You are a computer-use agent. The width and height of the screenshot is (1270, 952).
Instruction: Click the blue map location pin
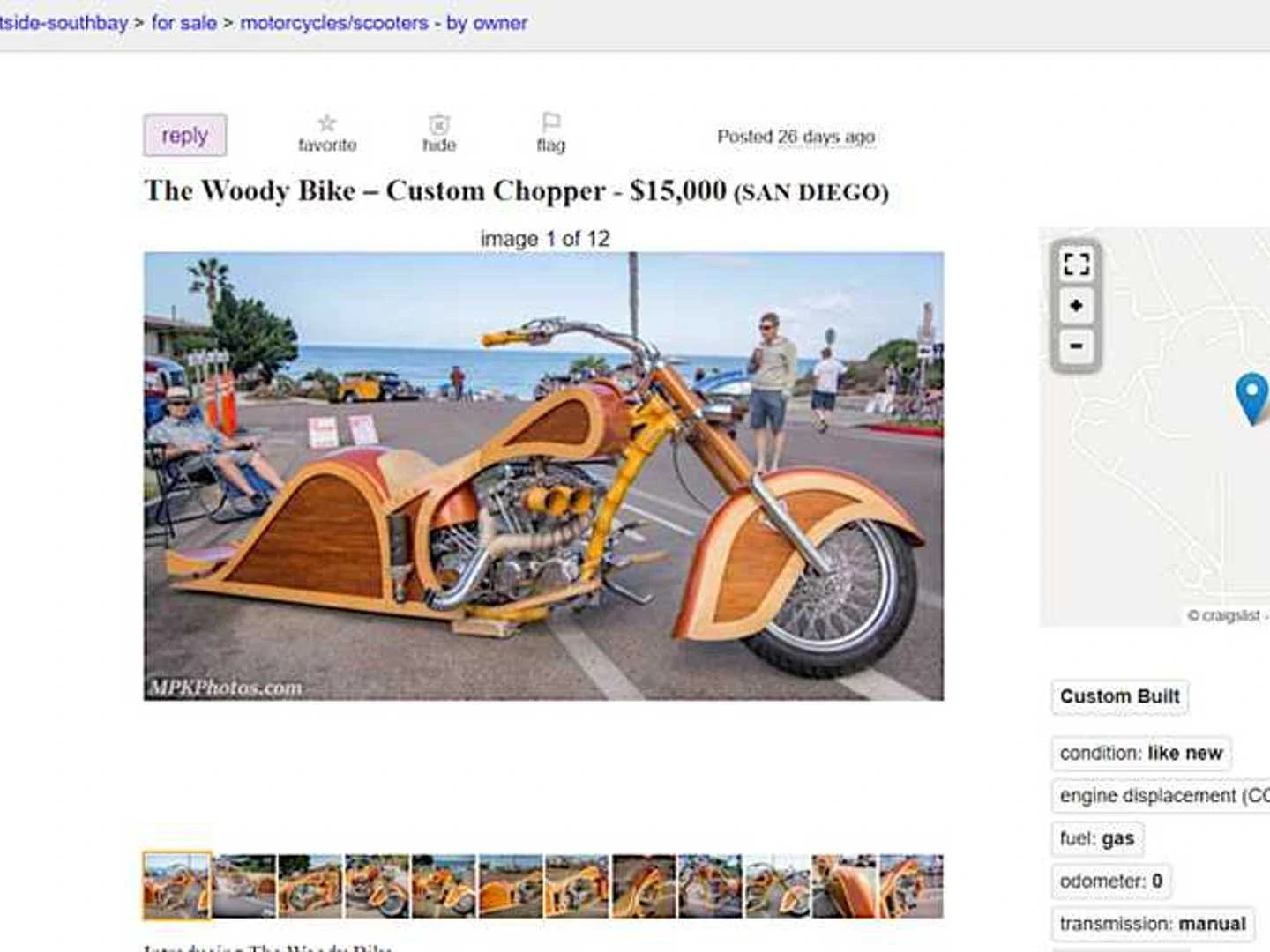tap(1251, 398)
